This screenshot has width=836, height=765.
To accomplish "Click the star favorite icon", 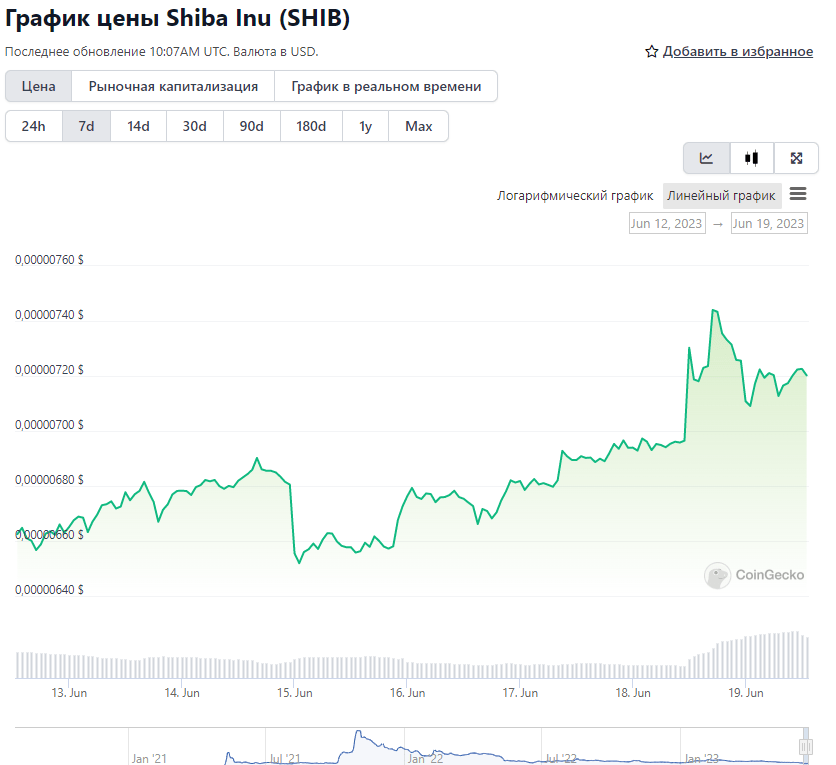I will [x=652, y=52].
